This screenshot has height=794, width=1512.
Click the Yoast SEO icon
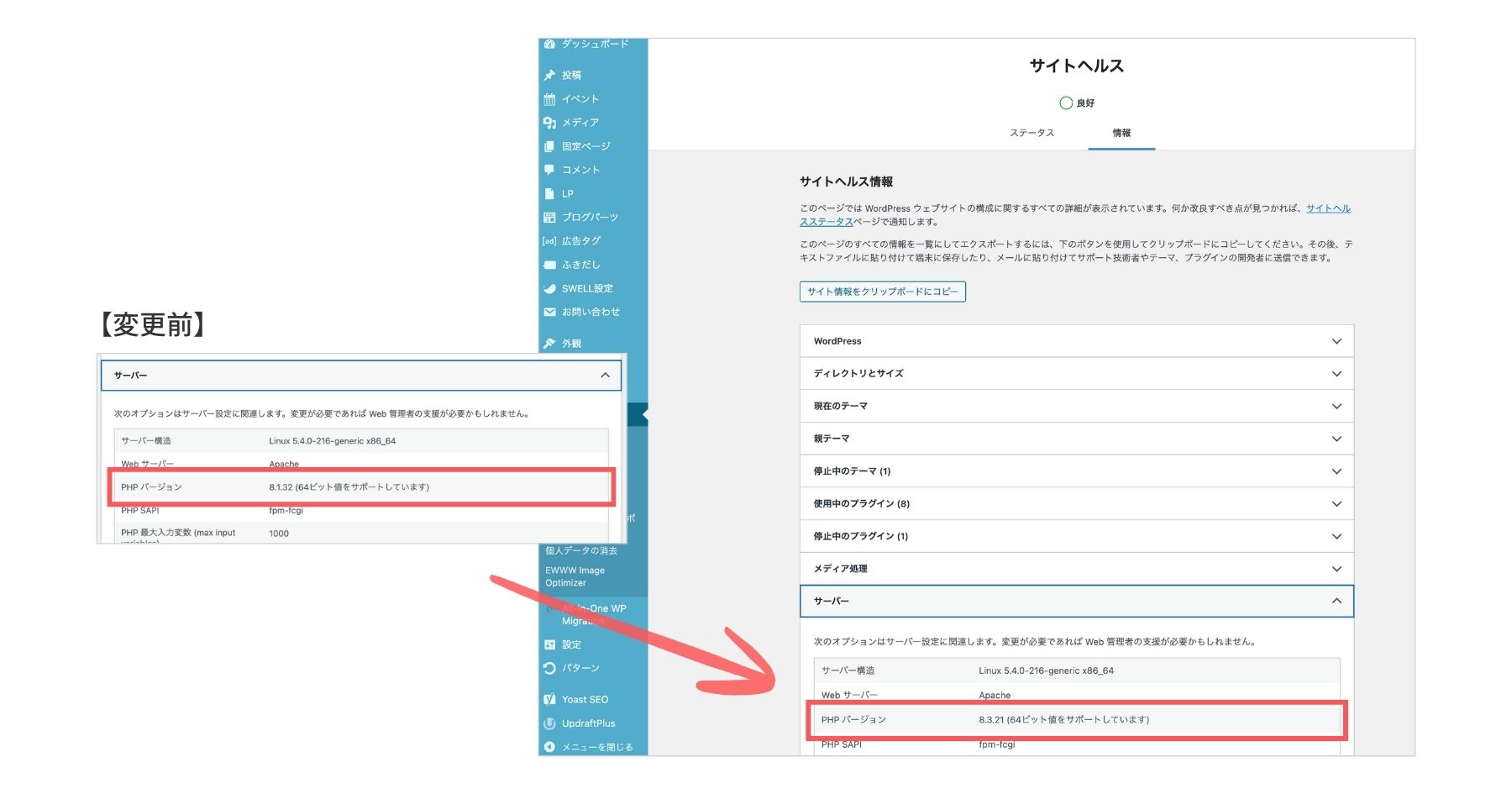[x=549, y=699]
